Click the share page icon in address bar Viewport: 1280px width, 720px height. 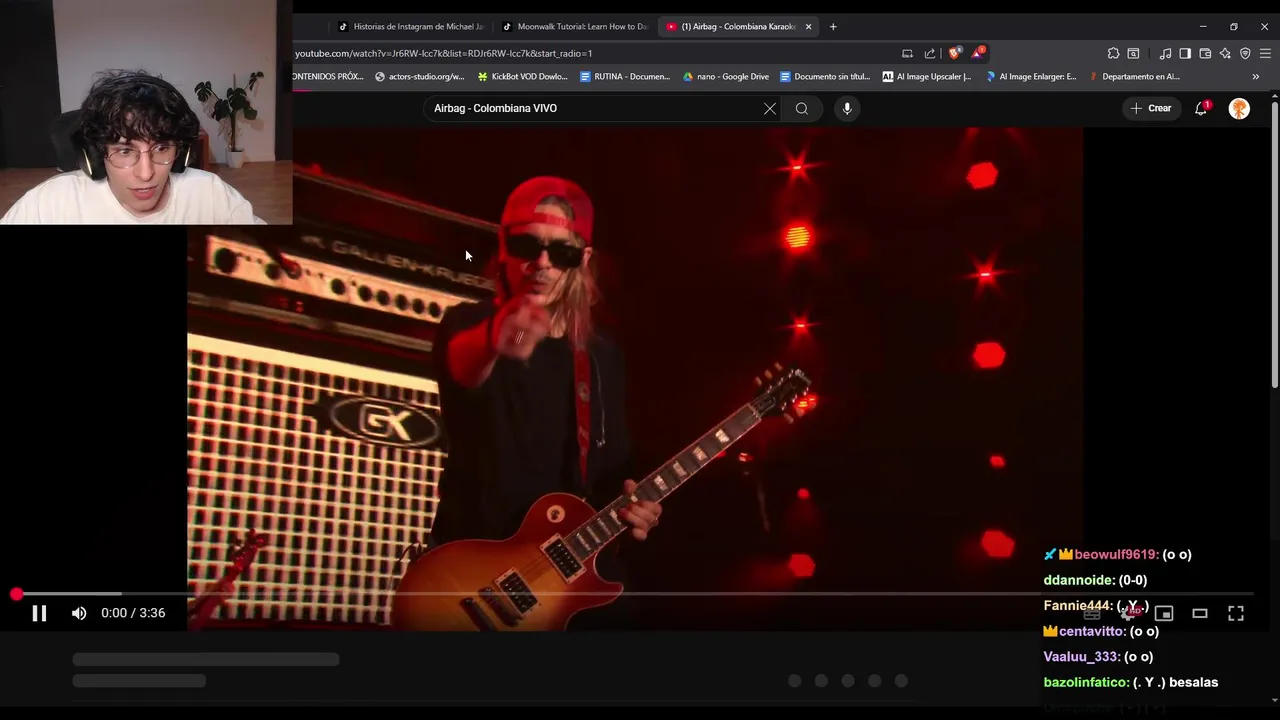pyautogui.click(x=930, y=53)
